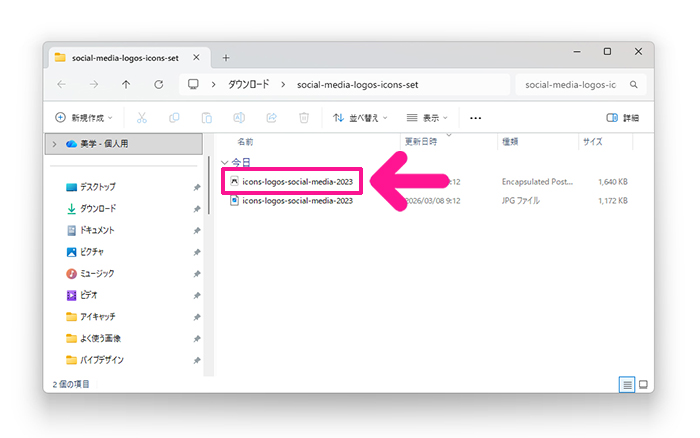Image resolution: width=700 pixels, height=438 pixels.
Task: Navigate up one folder level
Action: pyautogui.click(x=126, y=84)
